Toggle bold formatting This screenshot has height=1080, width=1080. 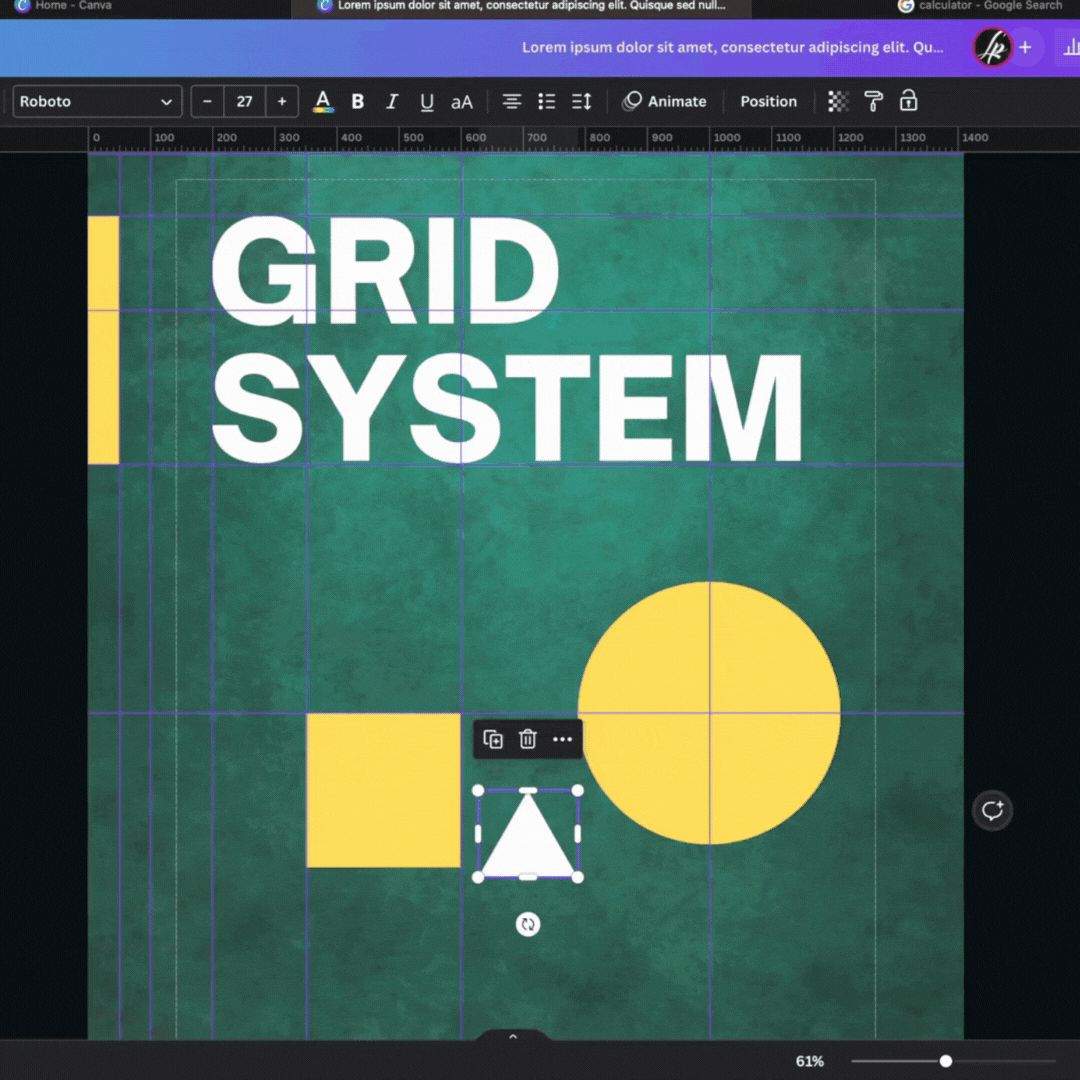(x=358, y=101)
